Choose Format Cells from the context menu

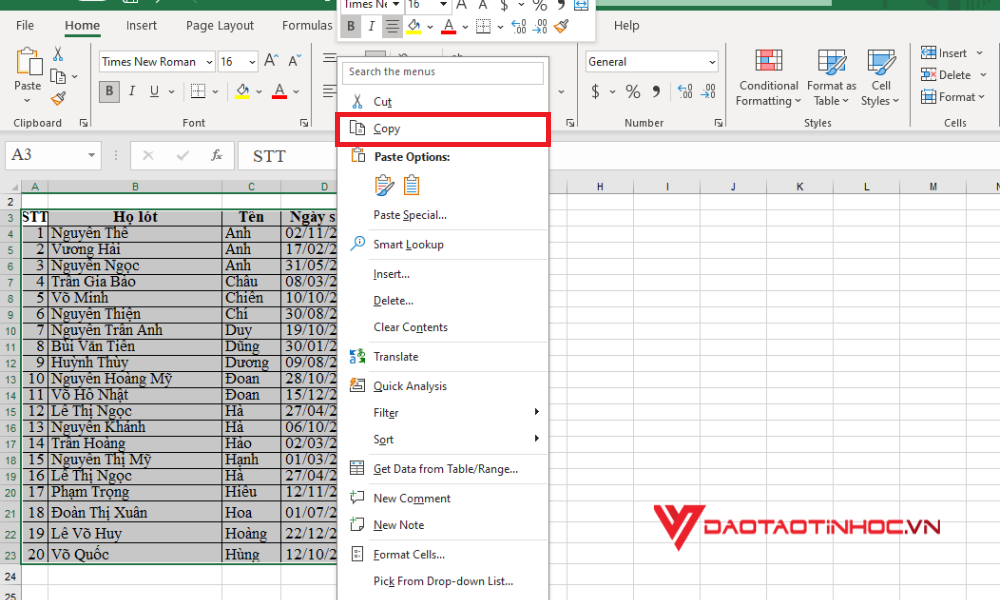point(408,553)
